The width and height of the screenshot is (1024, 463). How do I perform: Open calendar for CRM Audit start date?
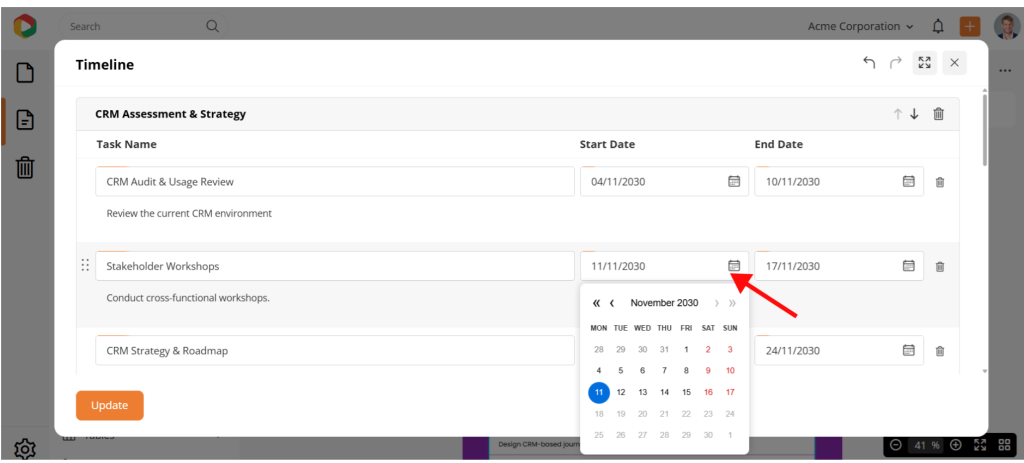[x=734, y=182]
